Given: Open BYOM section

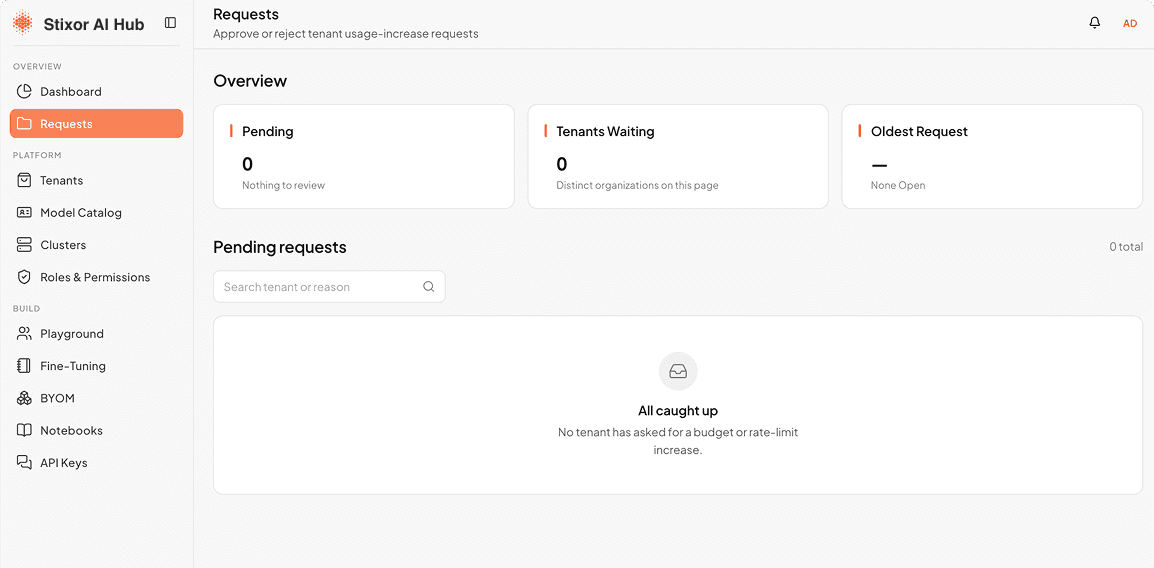Looking at the screenshot, I should [96, 398].
